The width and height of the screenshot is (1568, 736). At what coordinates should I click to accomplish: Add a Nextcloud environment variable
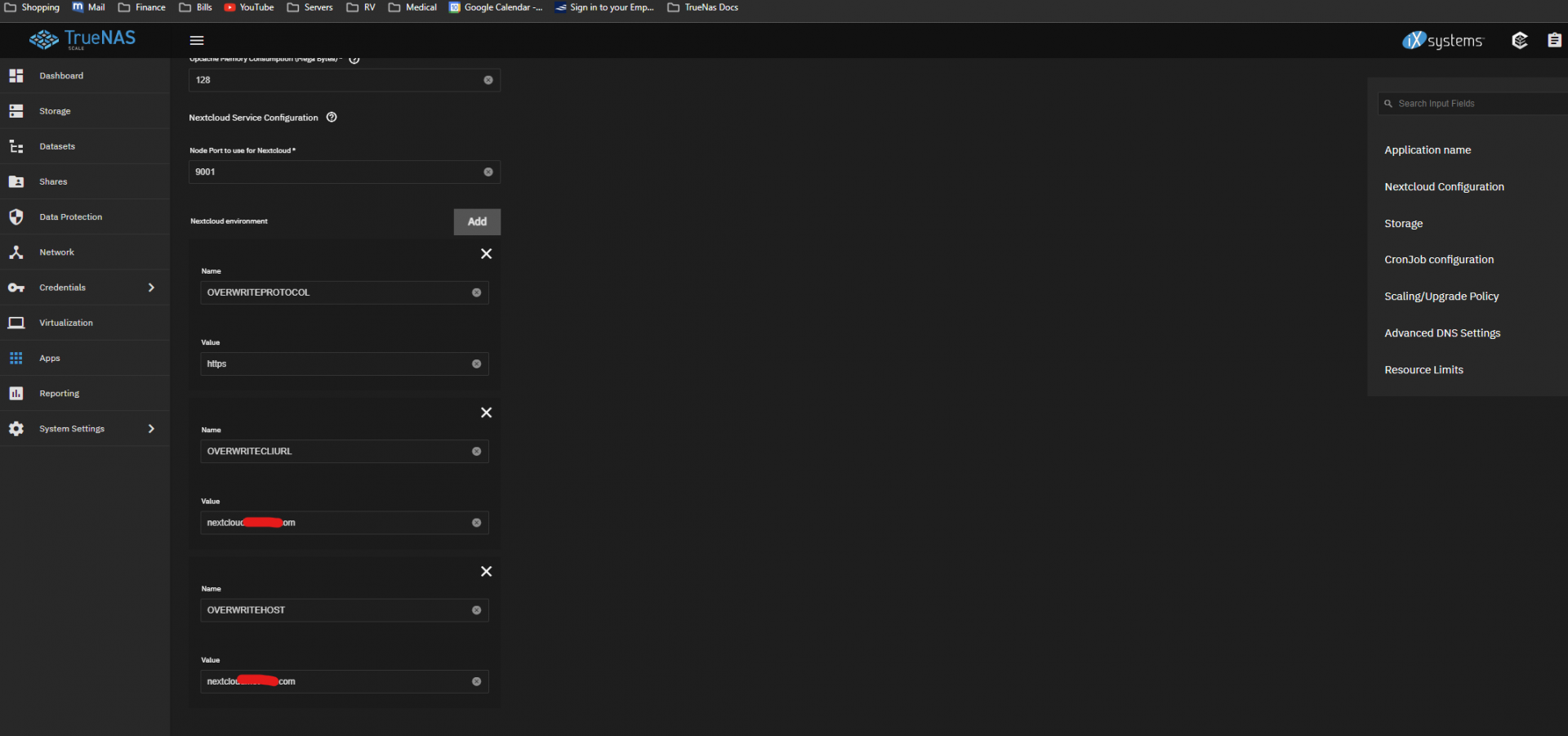pos(478,222)
